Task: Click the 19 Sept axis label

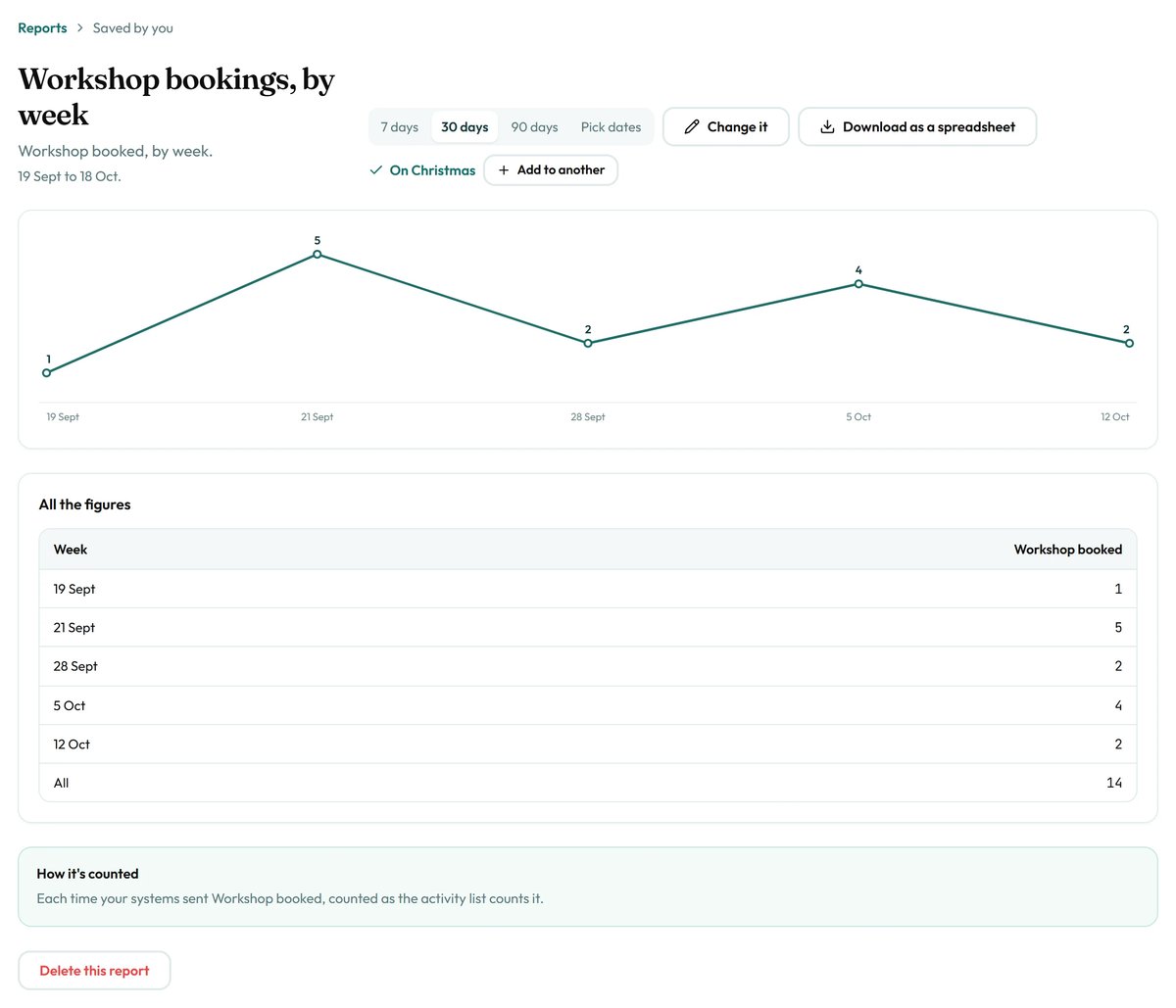Action: 63,417
